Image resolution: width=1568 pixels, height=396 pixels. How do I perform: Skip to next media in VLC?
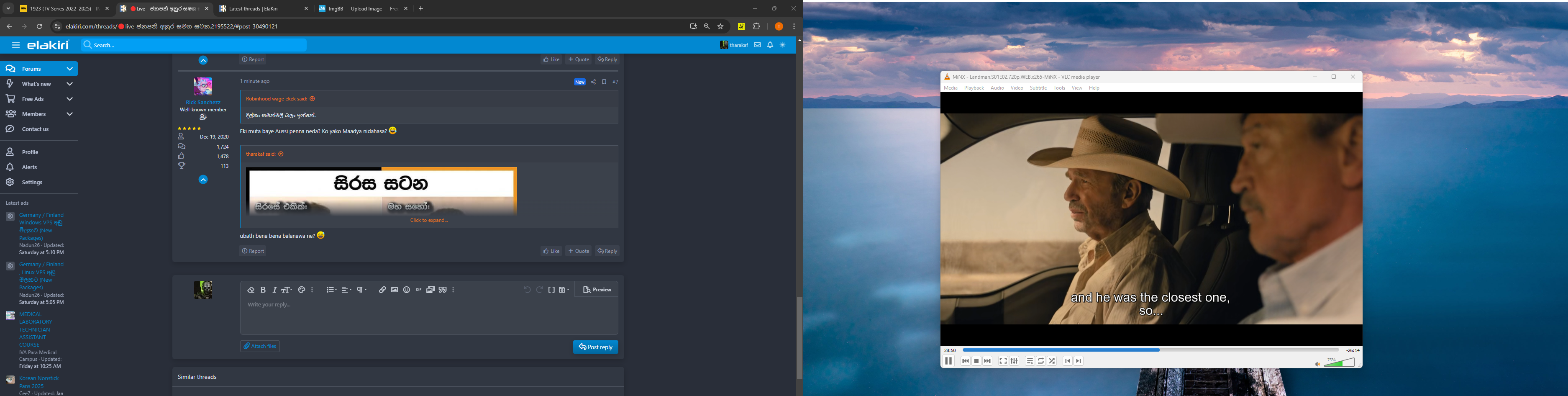[987, 361]
